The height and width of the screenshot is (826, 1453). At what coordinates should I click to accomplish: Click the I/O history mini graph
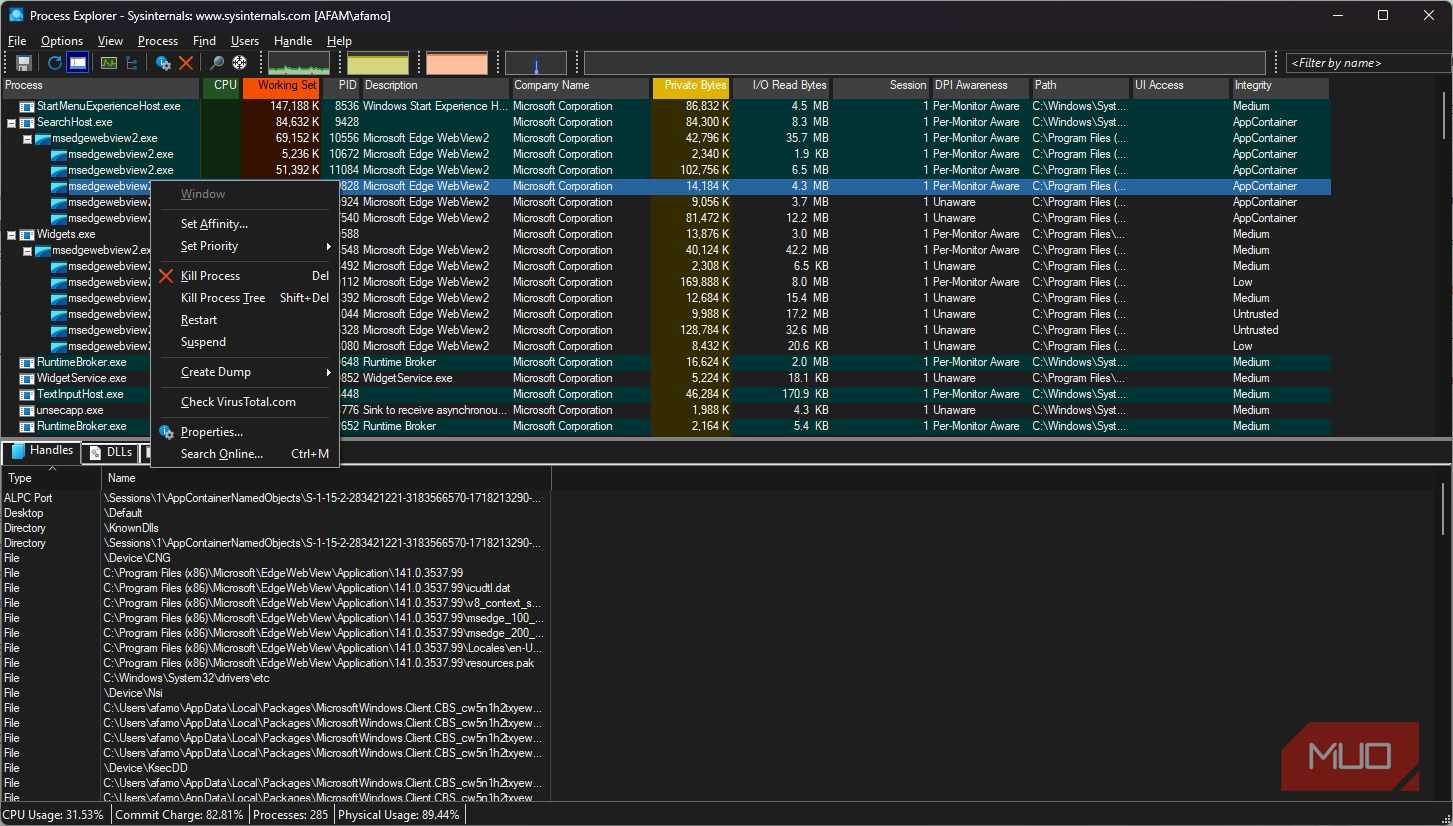click(x=536, y=63)
